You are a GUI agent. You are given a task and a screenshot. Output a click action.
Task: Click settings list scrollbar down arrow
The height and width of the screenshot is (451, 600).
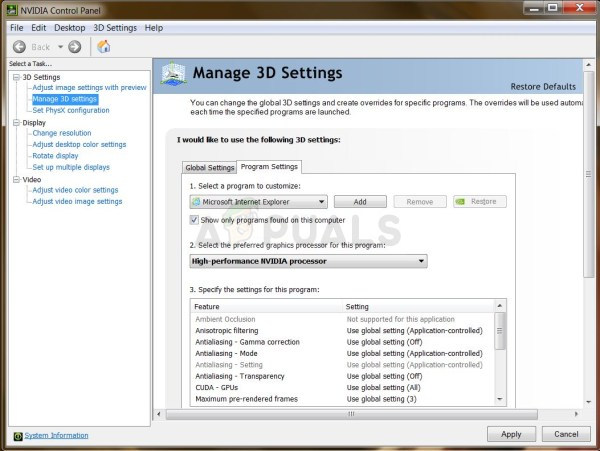click(x=500, y=399)
